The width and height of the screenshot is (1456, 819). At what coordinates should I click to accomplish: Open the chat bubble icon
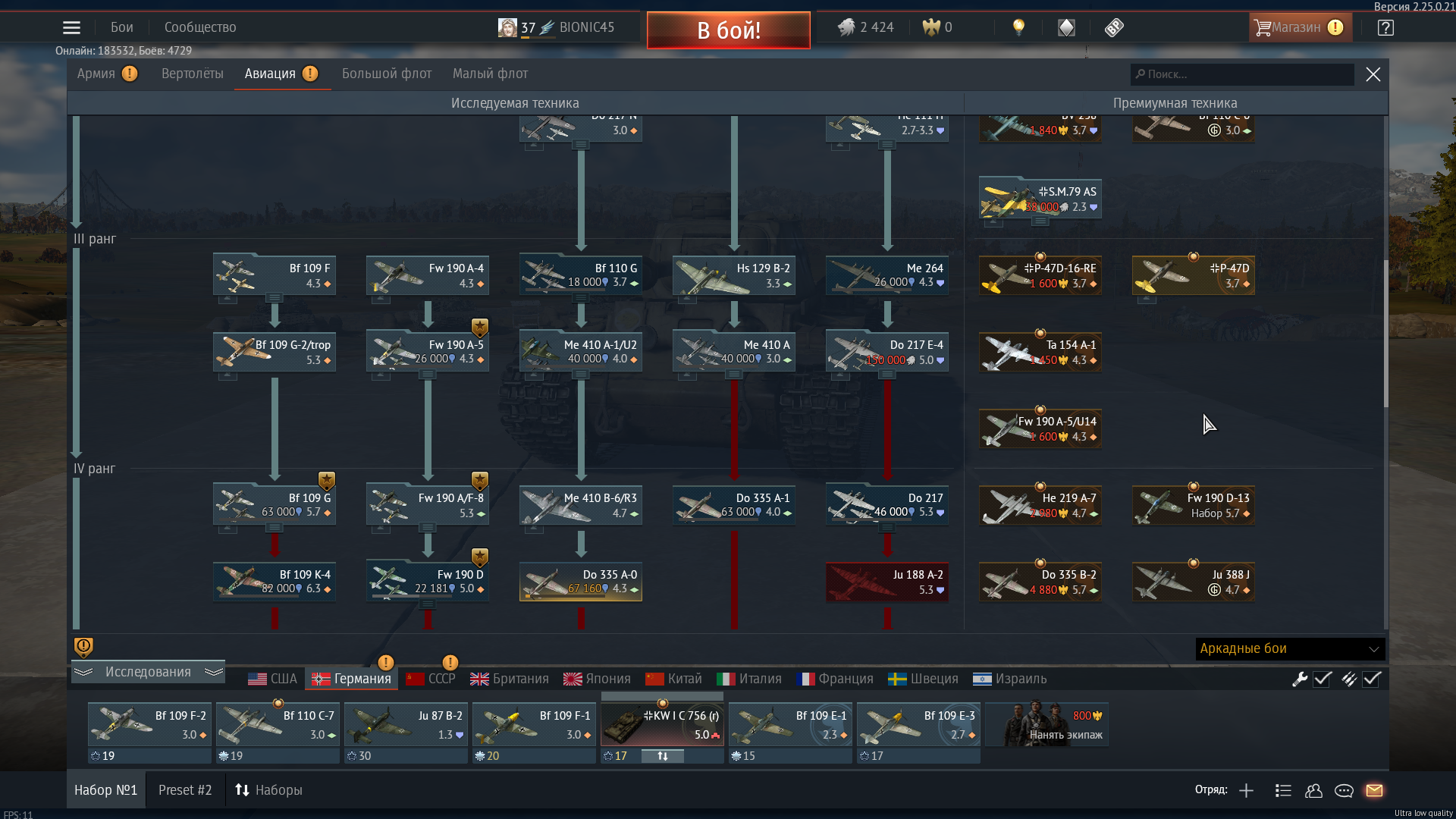click(x=1344, y=791)
